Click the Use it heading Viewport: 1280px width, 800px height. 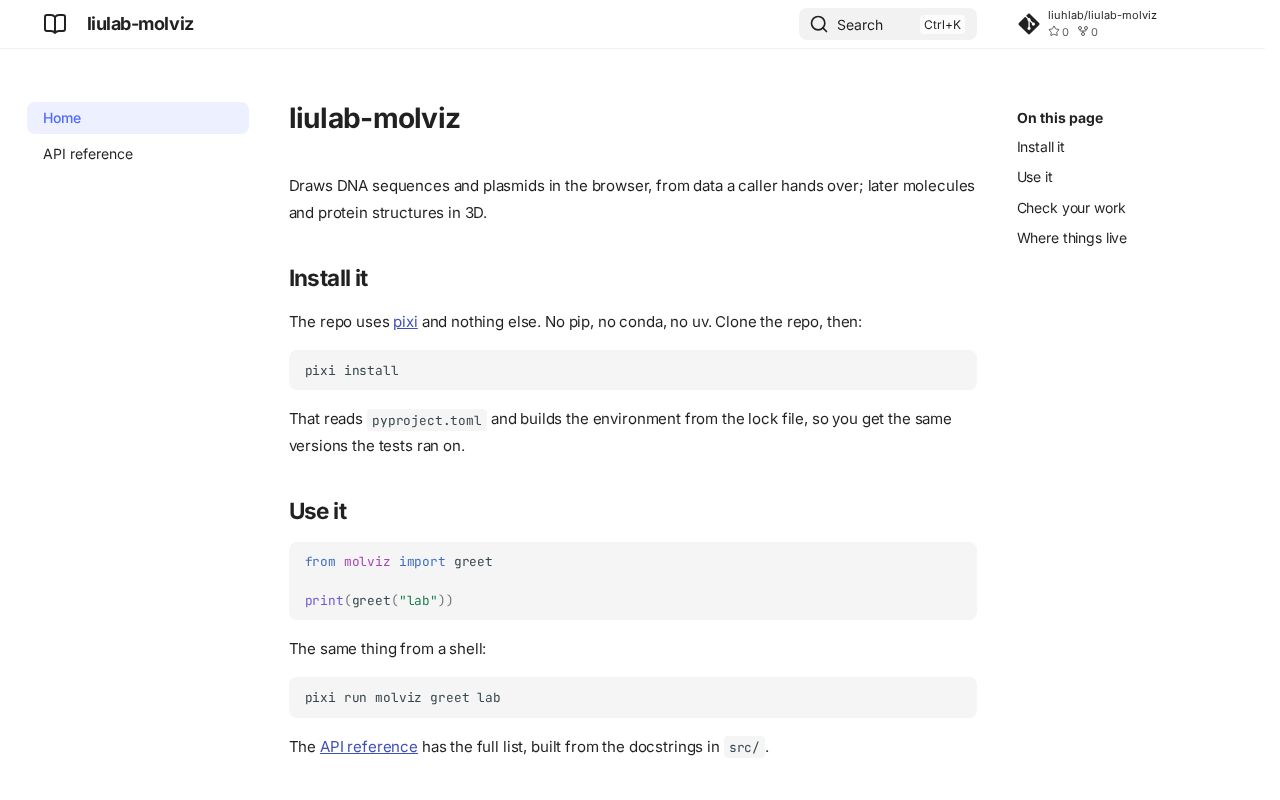(318, 511)
